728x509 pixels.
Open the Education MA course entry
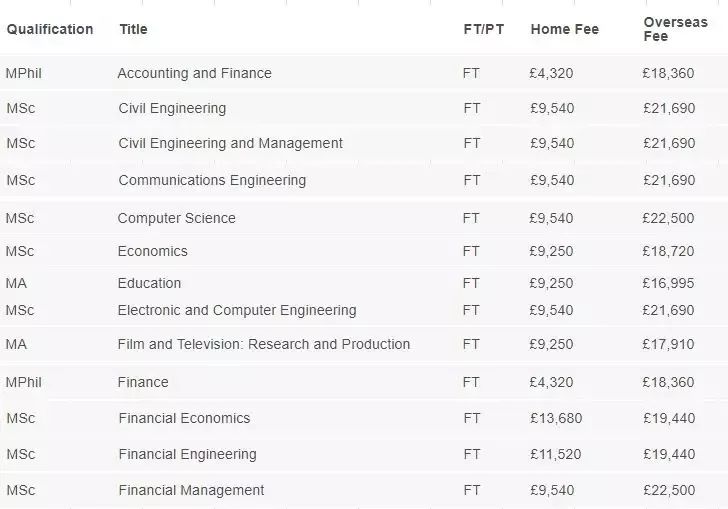pos(149,283)
